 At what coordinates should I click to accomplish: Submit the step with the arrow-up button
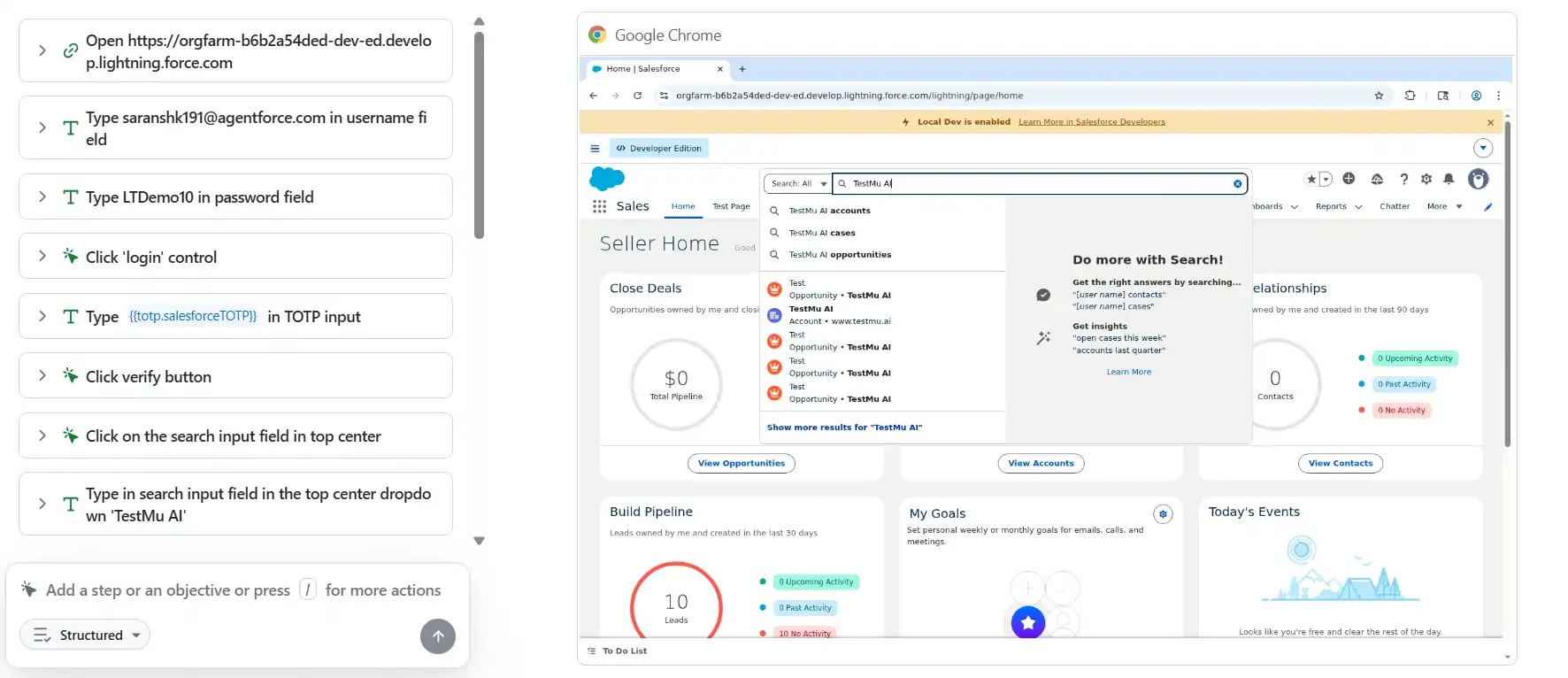(x=438, y=636)
